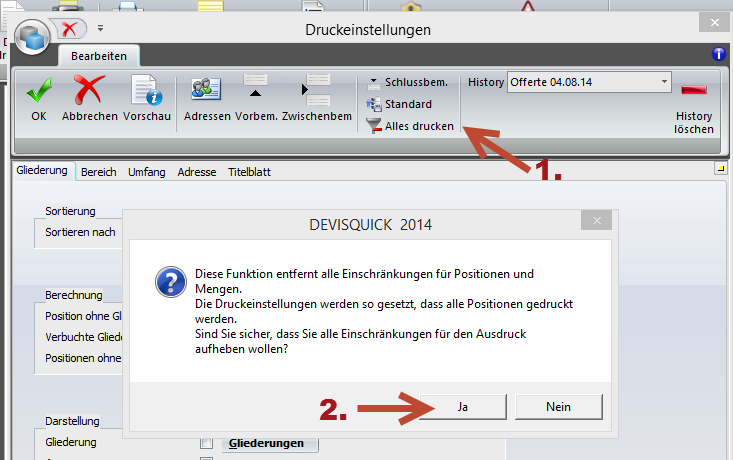Switch to the Adresse tab
This screenshot has height=460, width=733.
click(197, 172)
